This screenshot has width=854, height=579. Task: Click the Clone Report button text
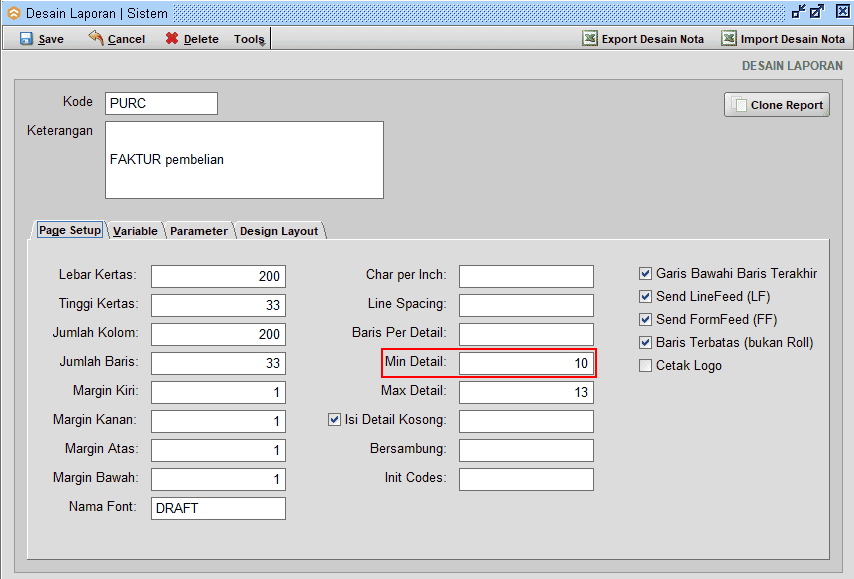[786, 105]
